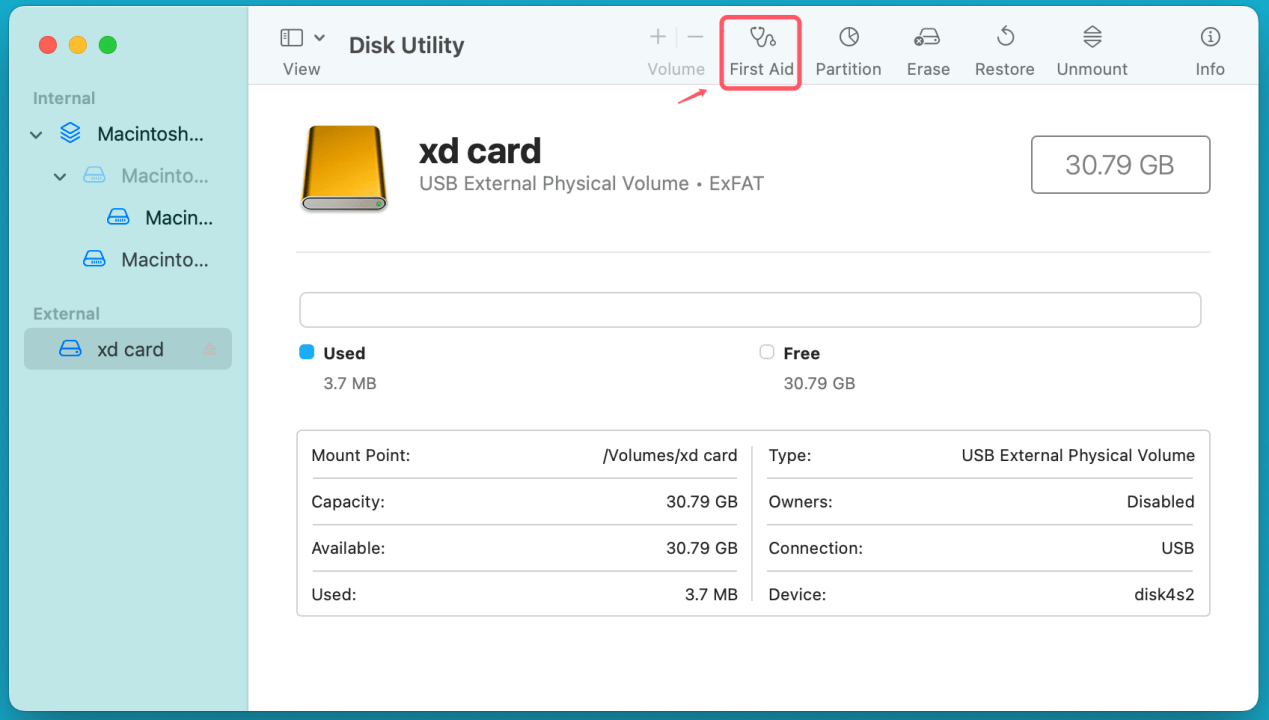
Task: Open the Info panel
Action: [1209, 51]
